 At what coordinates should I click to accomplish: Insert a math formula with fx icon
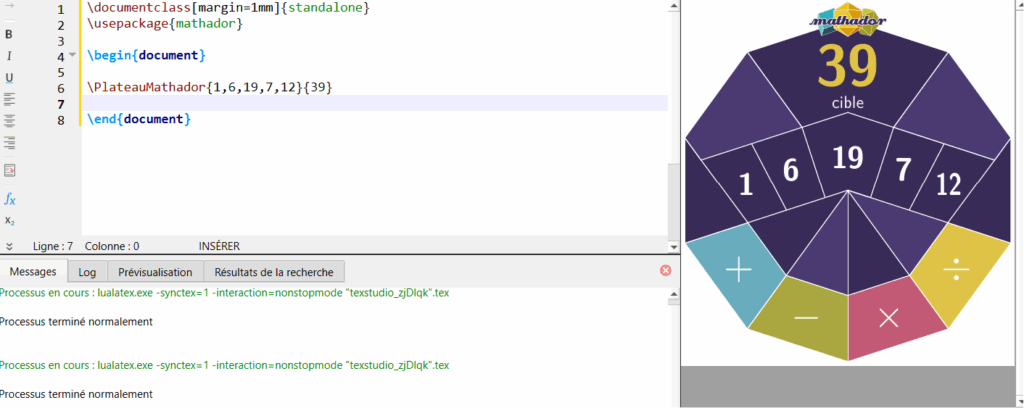pyautogui.click(x=9, y=199)
